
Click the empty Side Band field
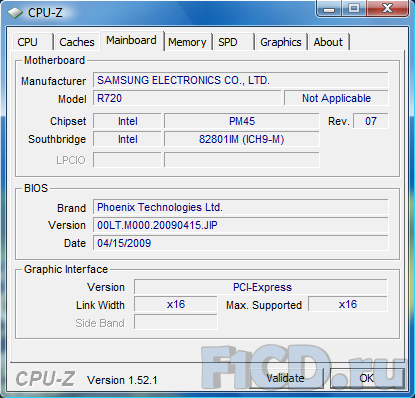coord(176,322)
